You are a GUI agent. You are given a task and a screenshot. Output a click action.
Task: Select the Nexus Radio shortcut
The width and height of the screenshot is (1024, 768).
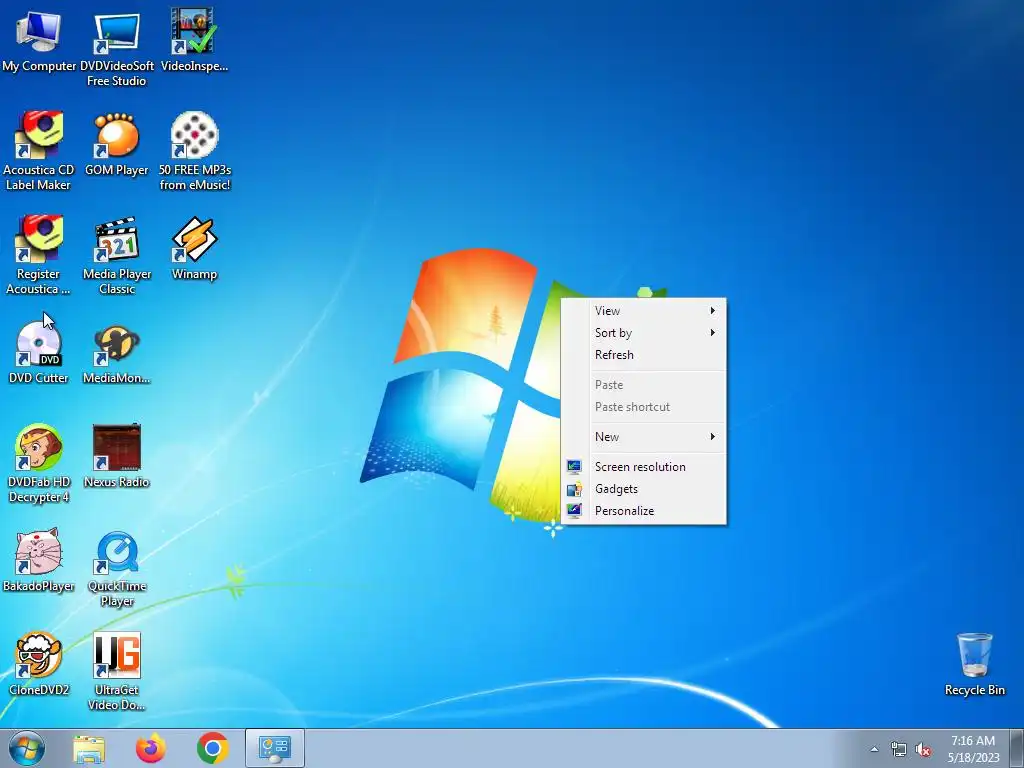tap(117, 456)
